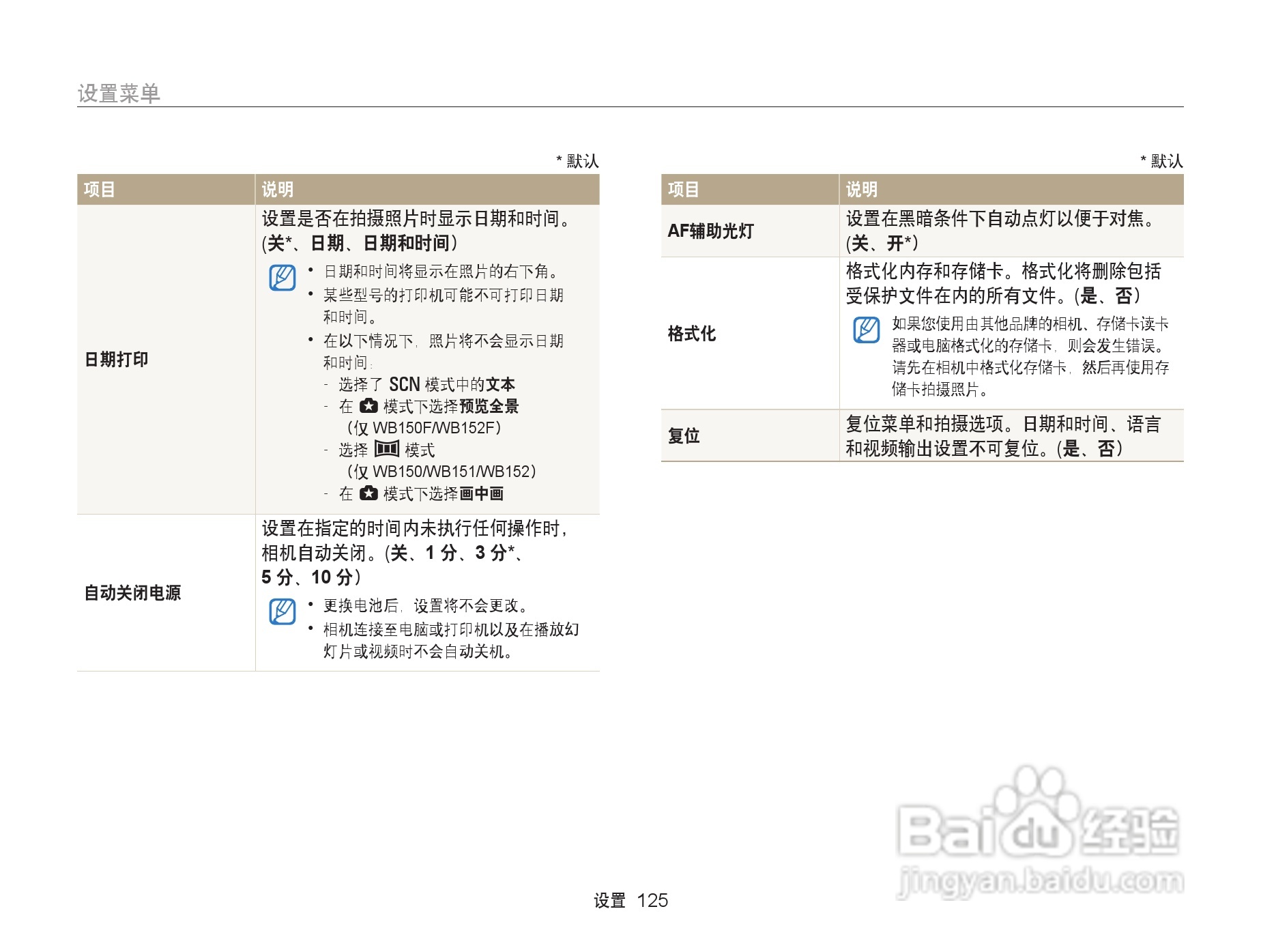
Task: Click 说明 header in right table
Action: [x=862, y=189]
